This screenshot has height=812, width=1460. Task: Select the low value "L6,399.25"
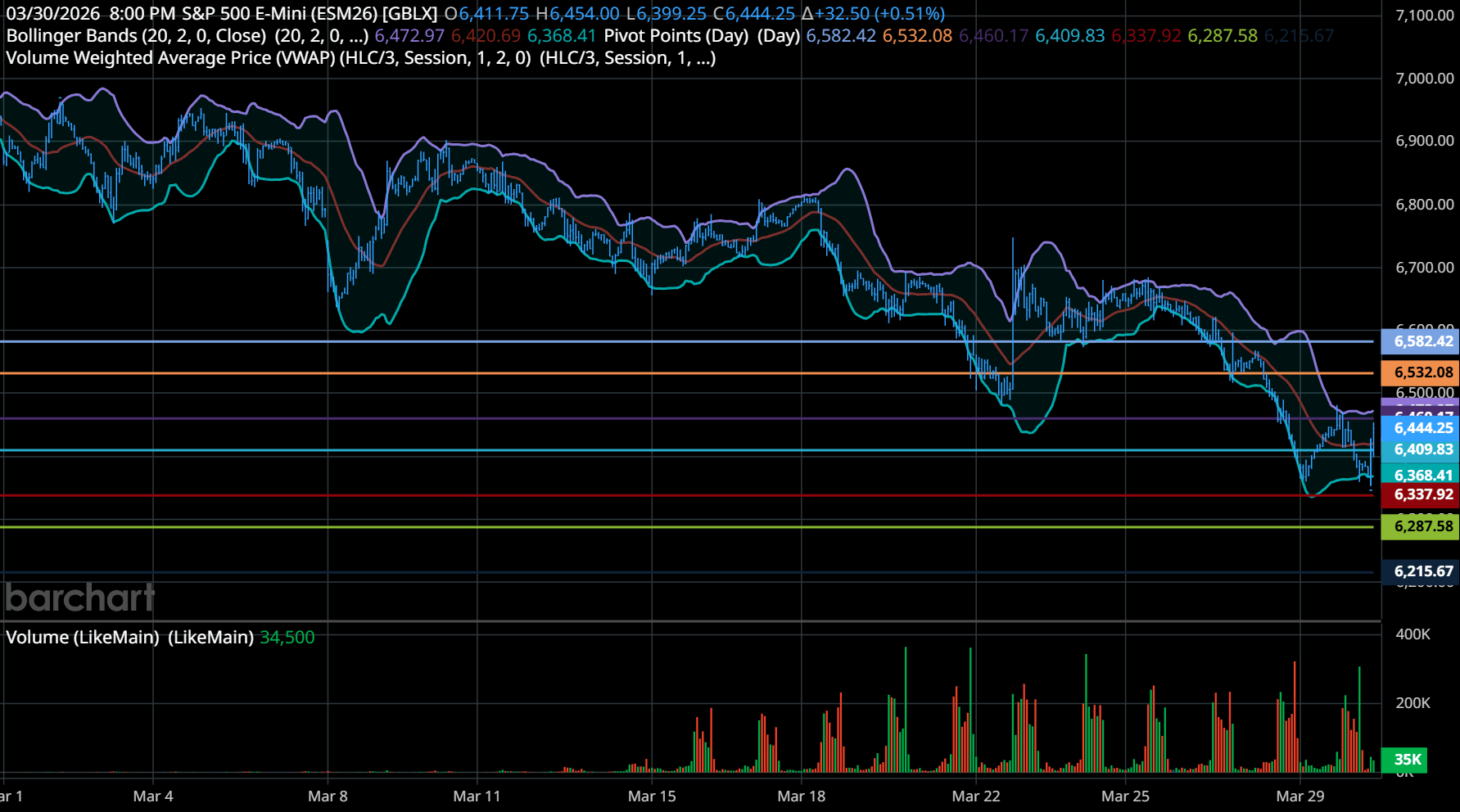(x=666, y=14)
